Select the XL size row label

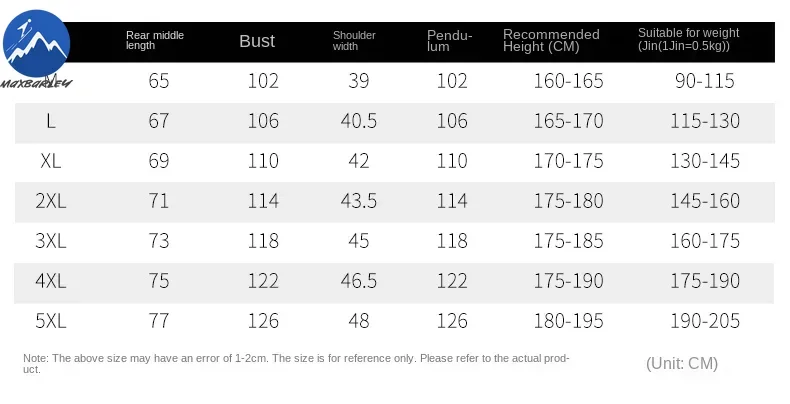[x=51, y=161]
